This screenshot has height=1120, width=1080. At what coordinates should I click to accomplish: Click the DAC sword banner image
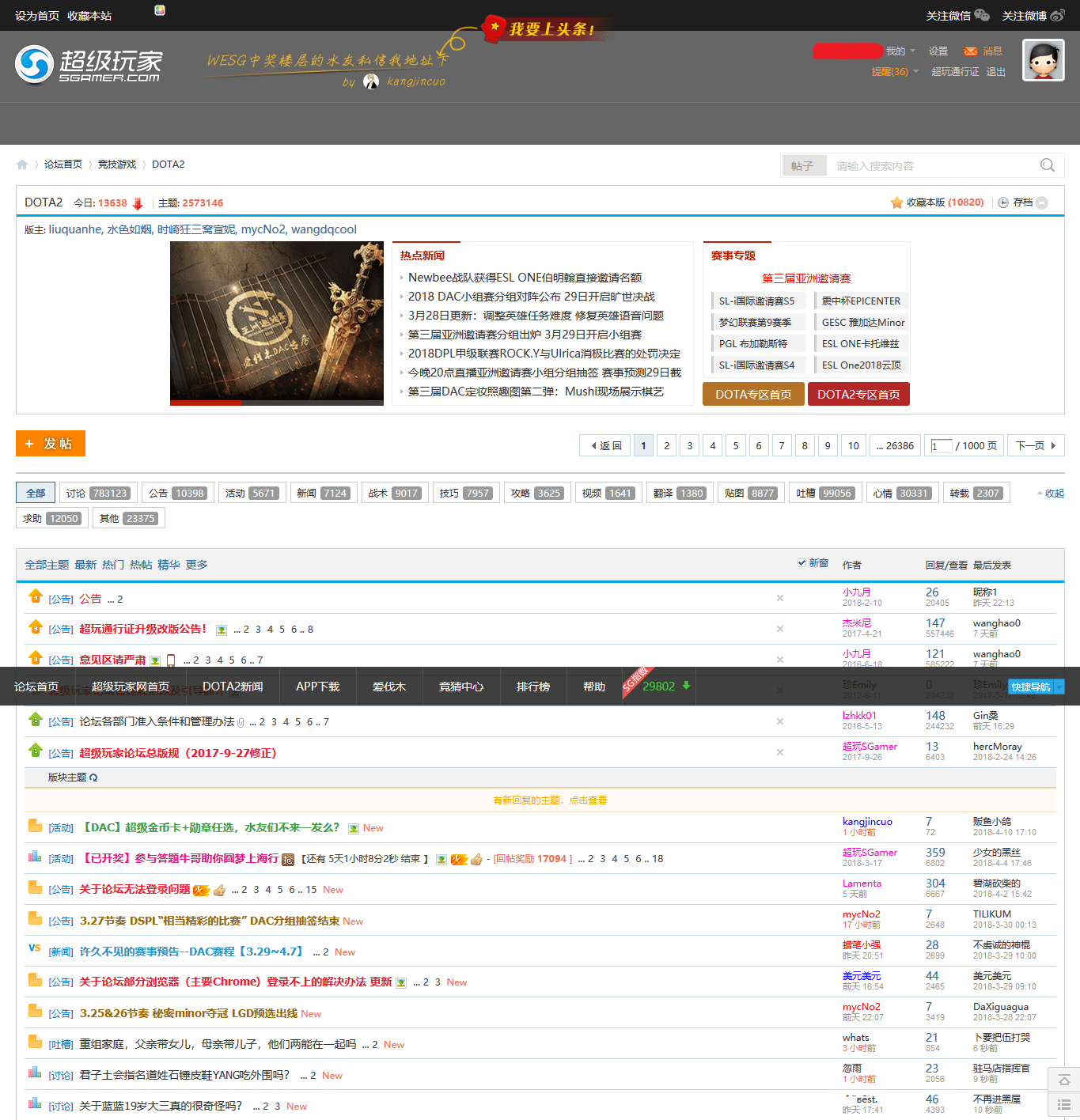[x=277, y=324]
